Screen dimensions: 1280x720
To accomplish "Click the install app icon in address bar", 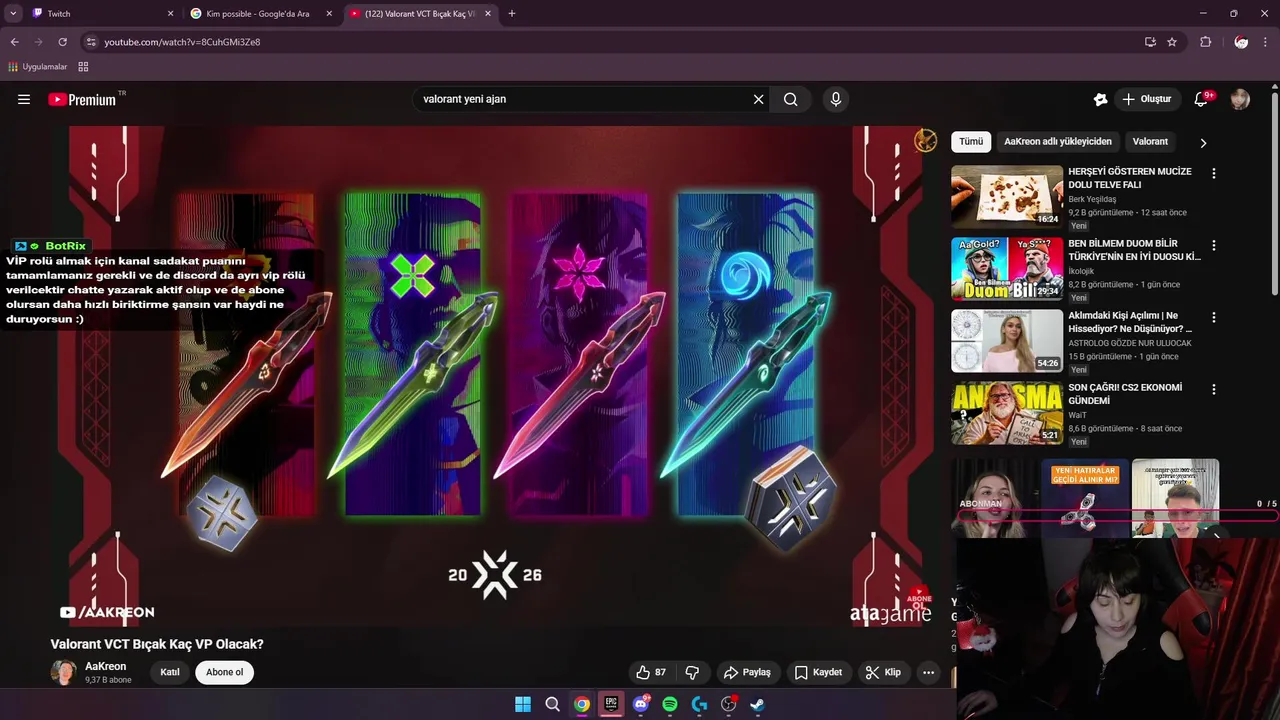I will click(1150, 42).
